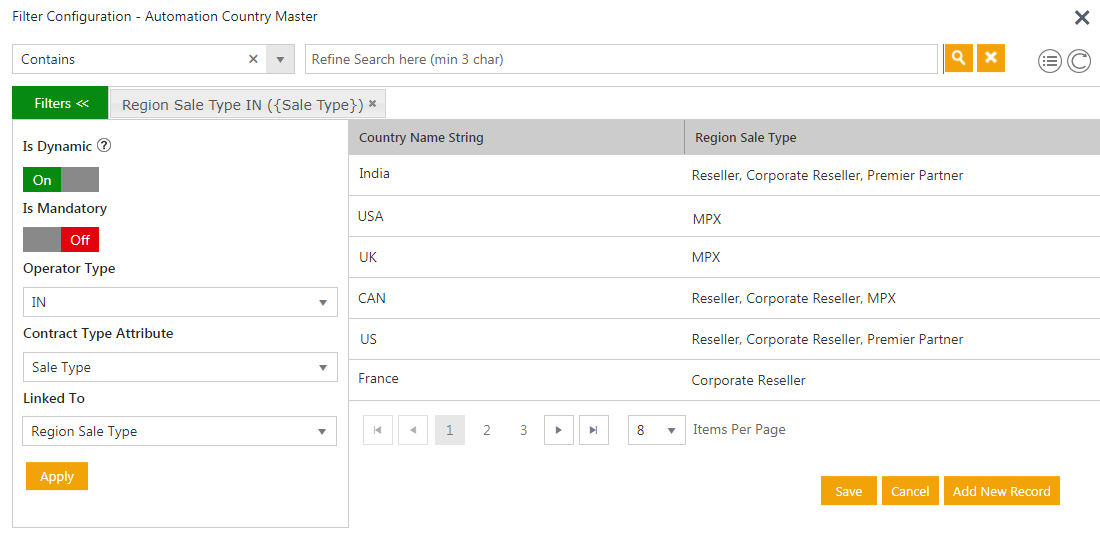The width and height of the screenshot is (1100, 533).
Task: Change the Items Per Page dropdown
Action: tap(657, 430)
